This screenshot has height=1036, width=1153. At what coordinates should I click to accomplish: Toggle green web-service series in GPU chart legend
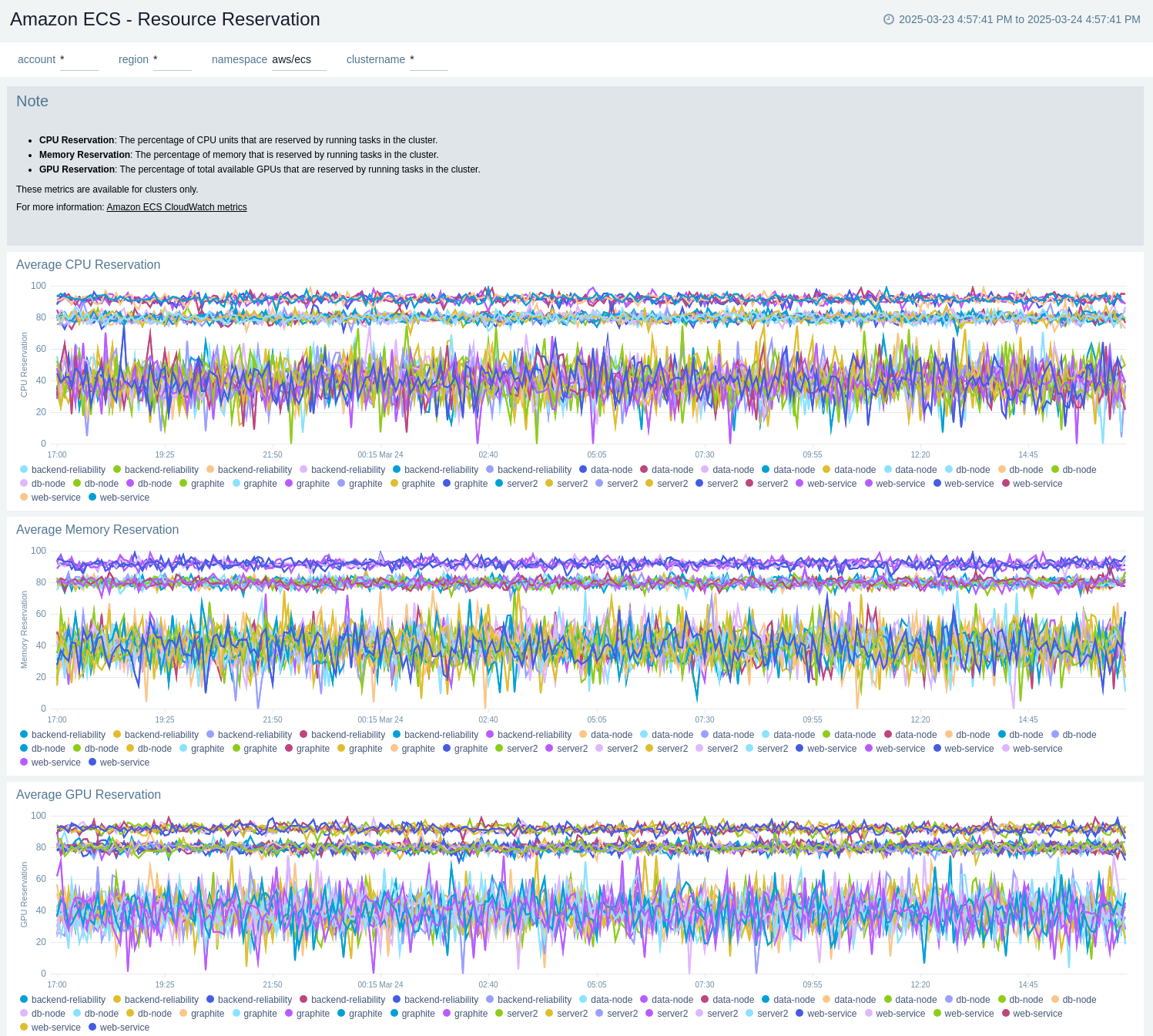pos(964,1014)
